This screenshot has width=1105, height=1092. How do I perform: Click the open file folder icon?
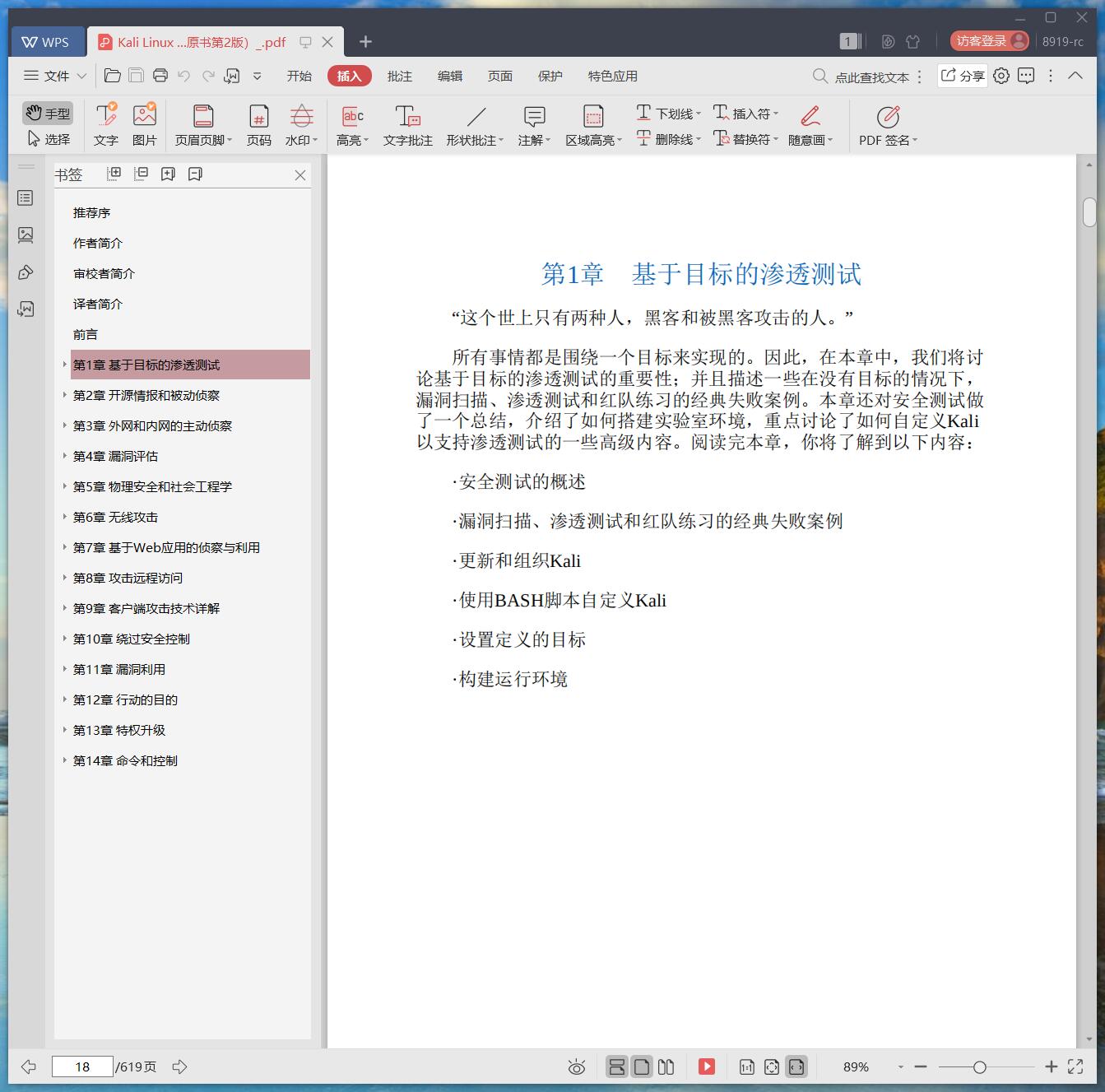click(x=113, y=76)
